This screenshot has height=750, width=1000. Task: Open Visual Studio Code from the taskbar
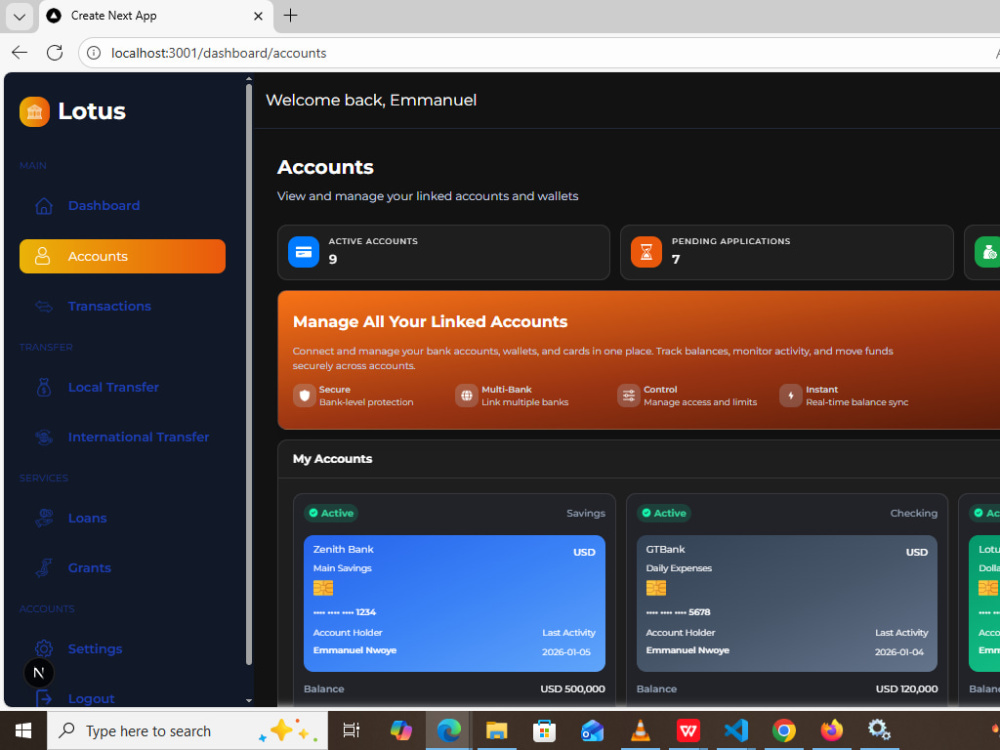click(735, 730)
